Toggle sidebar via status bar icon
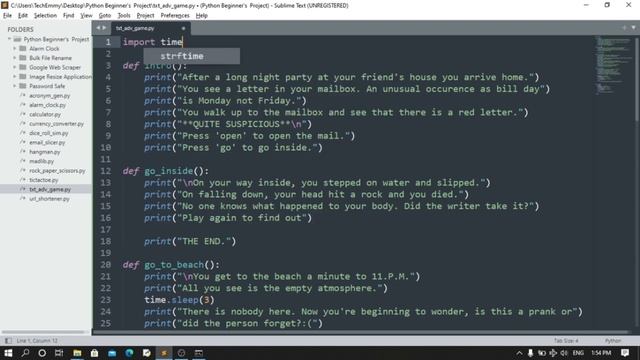 pyautogui.click(x=8, y=340)
